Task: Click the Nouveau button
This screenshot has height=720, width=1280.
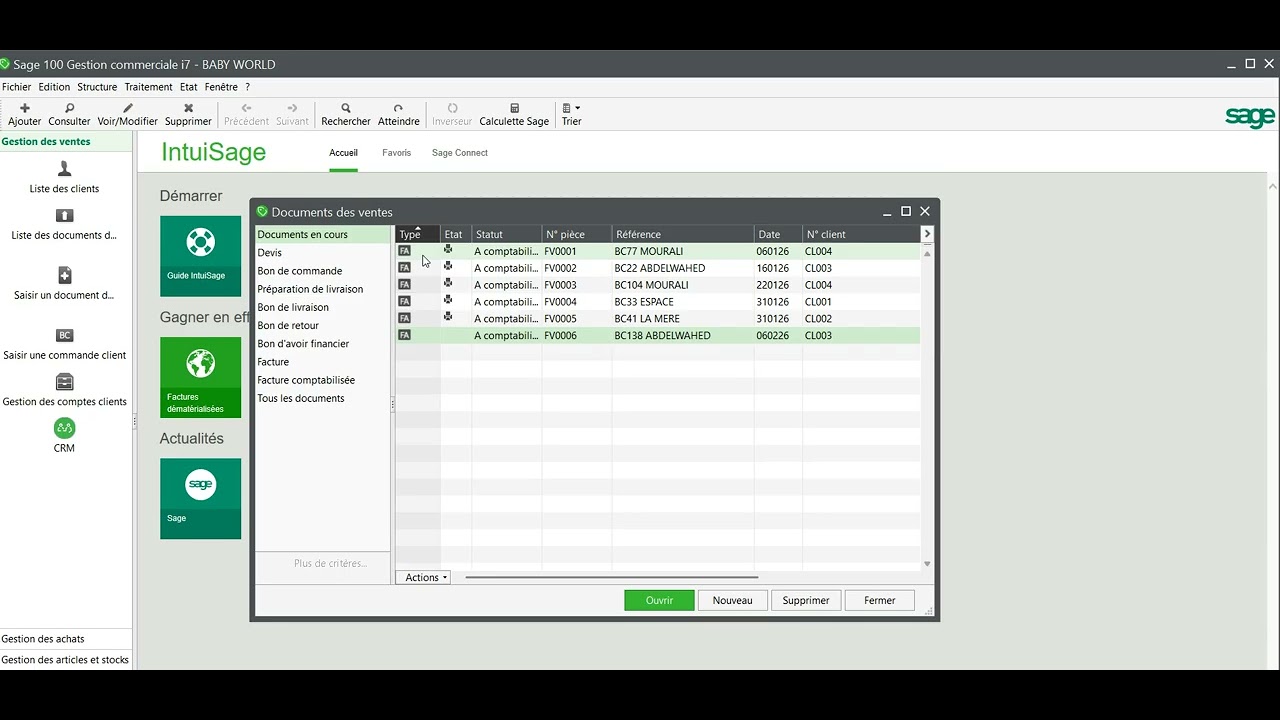Action: pos(732,600)
